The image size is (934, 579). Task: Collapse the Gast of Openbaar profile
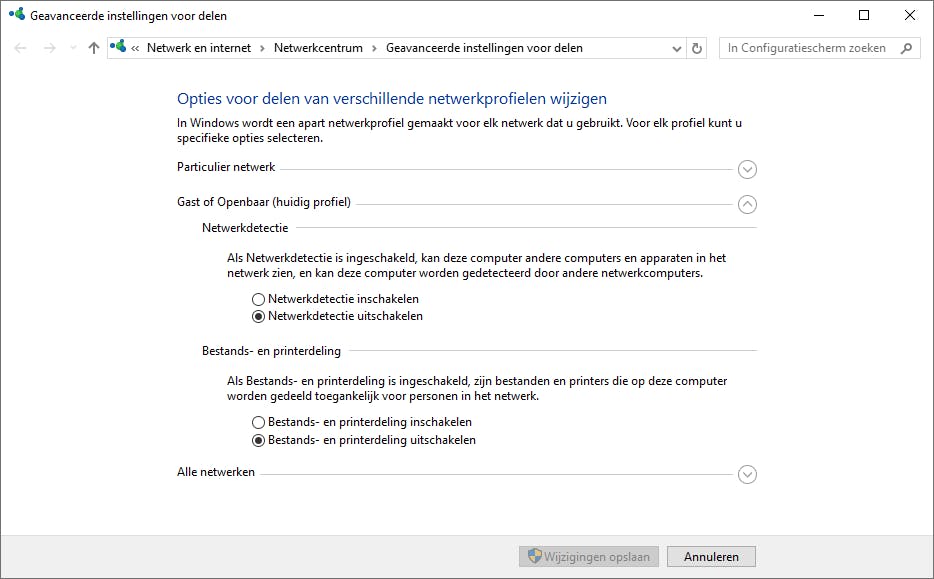pyautogui.click(x=747, y=204)
